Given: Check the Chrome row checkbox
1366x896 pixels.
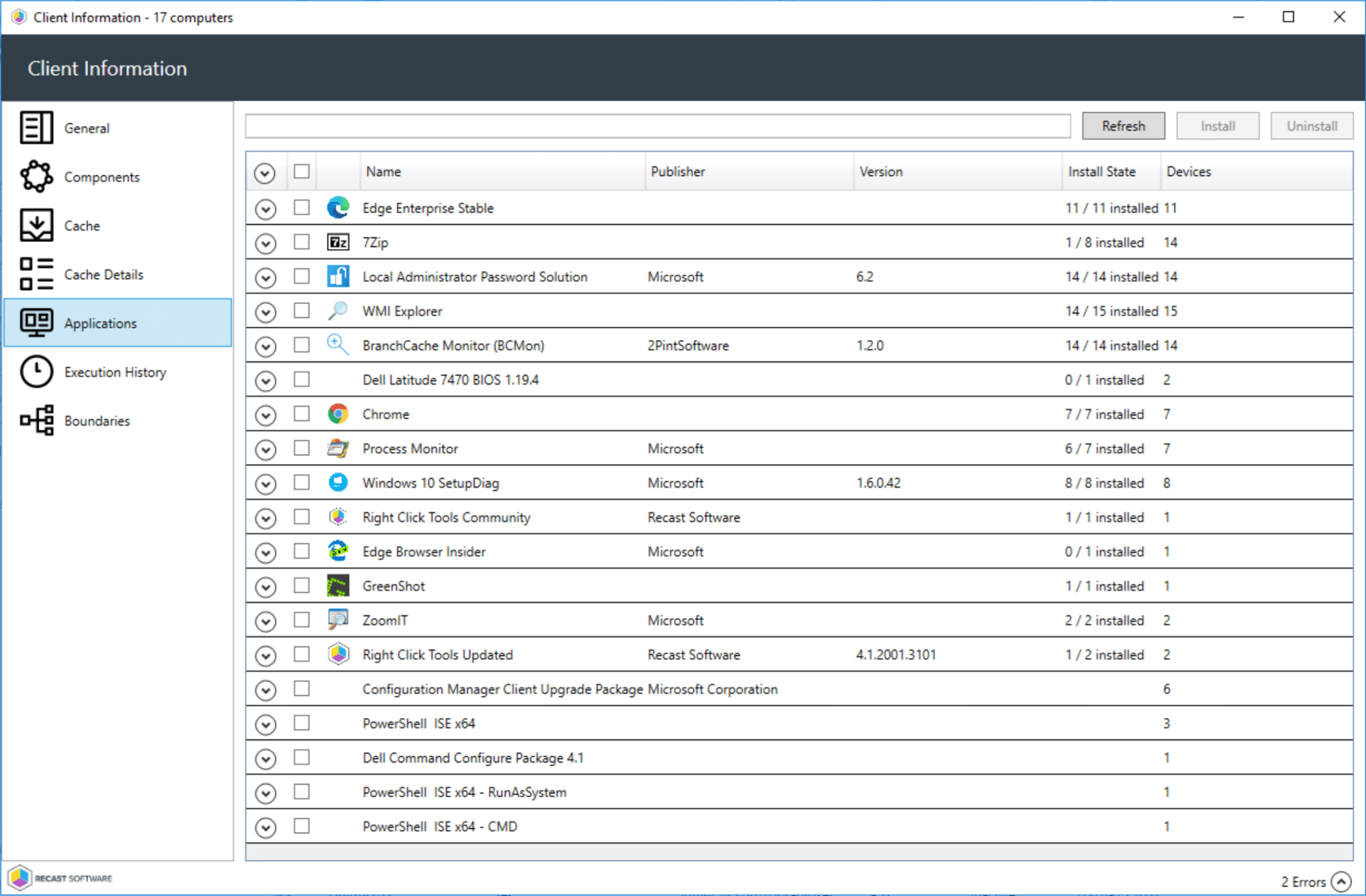Looking at the screenshot, I should [x=302, y=413].
